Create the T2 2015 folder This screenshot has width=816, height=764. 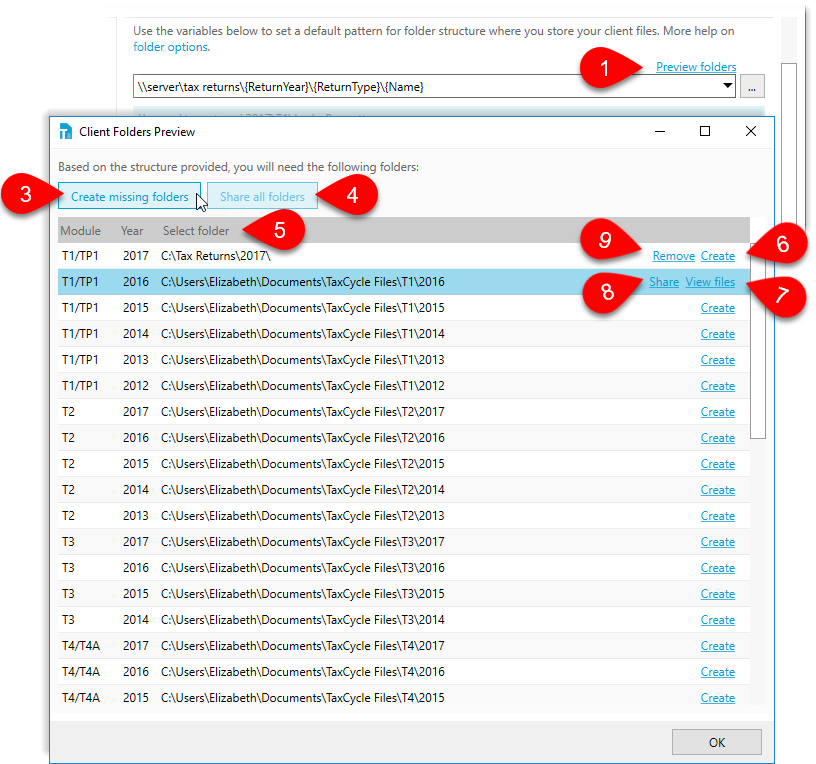(718, 464)
